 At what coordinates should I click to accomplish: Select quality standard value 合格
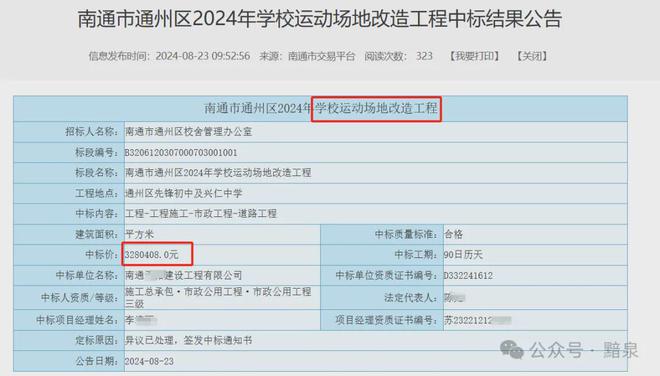pos(454,234)
